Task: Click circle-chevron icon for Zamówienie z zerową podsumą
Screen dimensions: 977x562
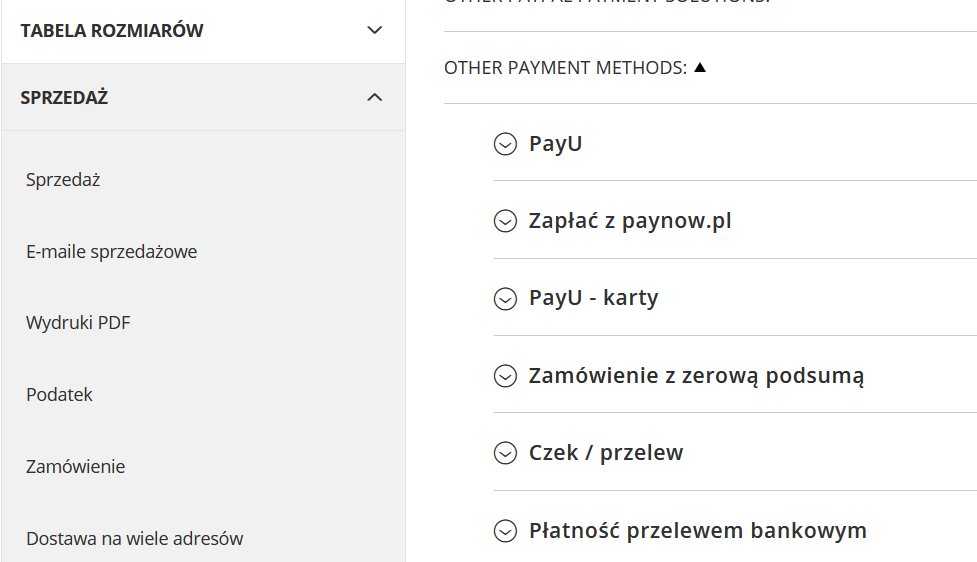Action: 505,376
